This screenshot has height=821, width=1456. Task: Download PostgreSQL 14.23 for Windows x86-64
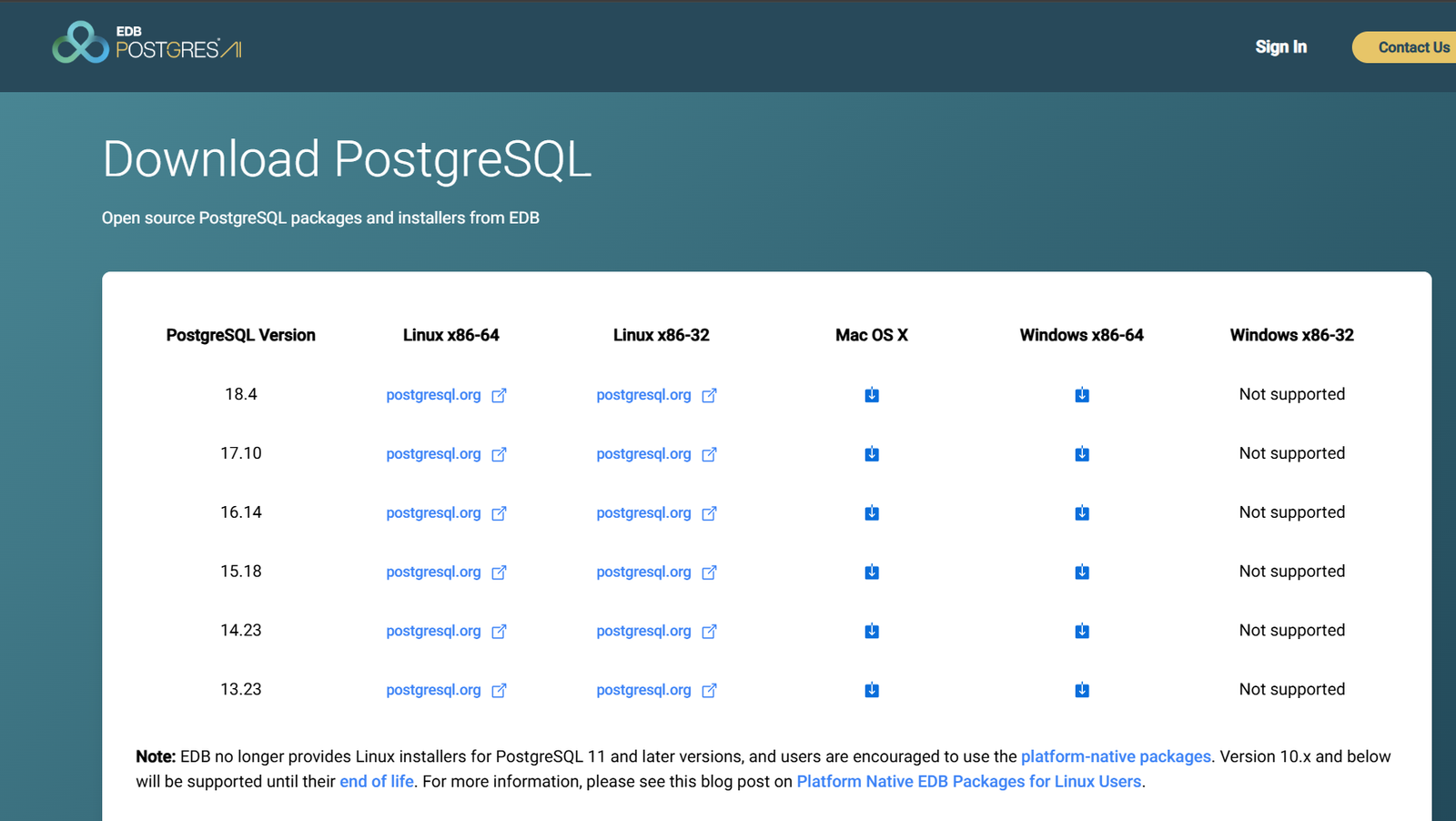[x=1082, y=631]
